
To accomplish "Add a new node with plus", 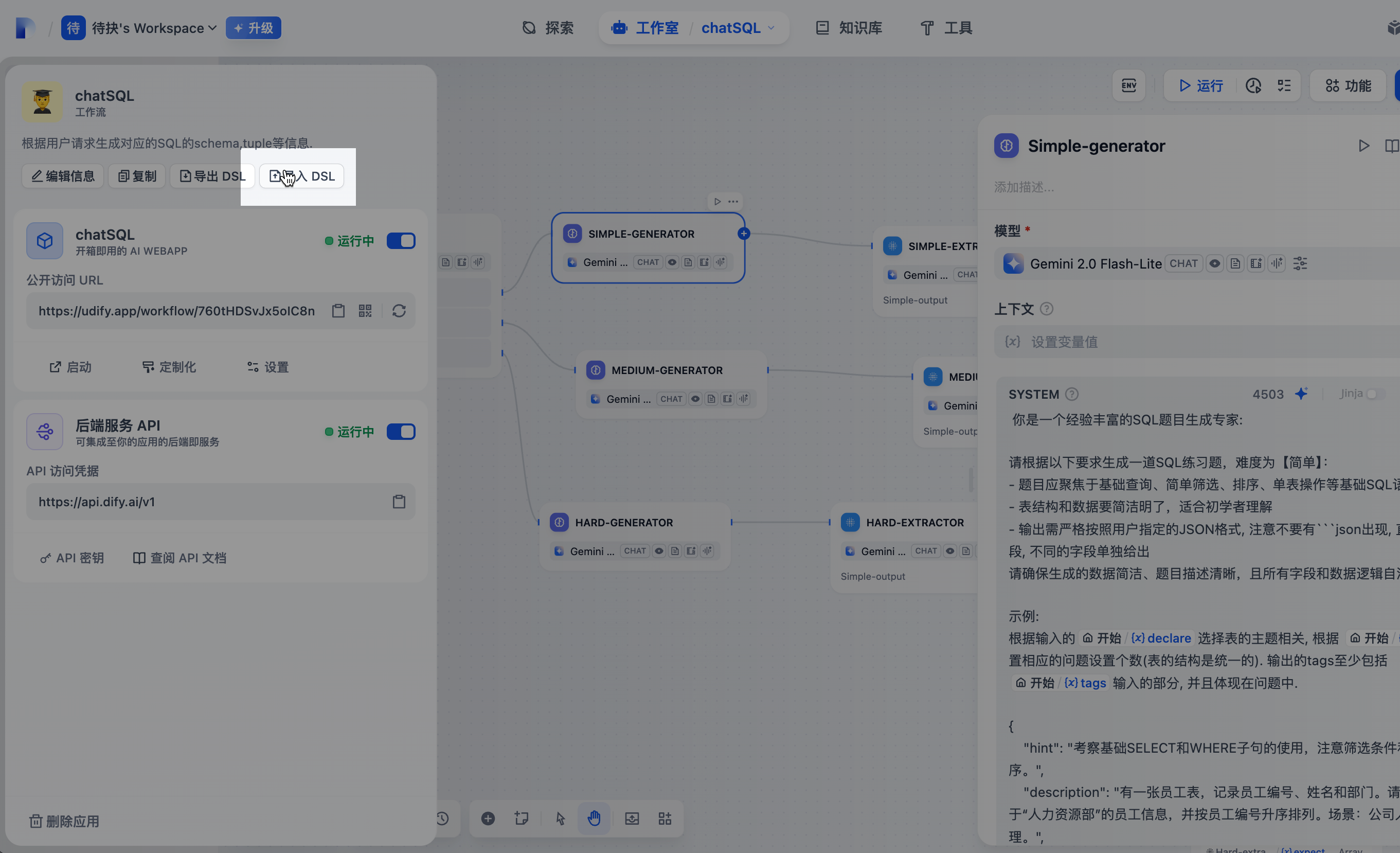I will pyautogui.click(x=488, y=819).
